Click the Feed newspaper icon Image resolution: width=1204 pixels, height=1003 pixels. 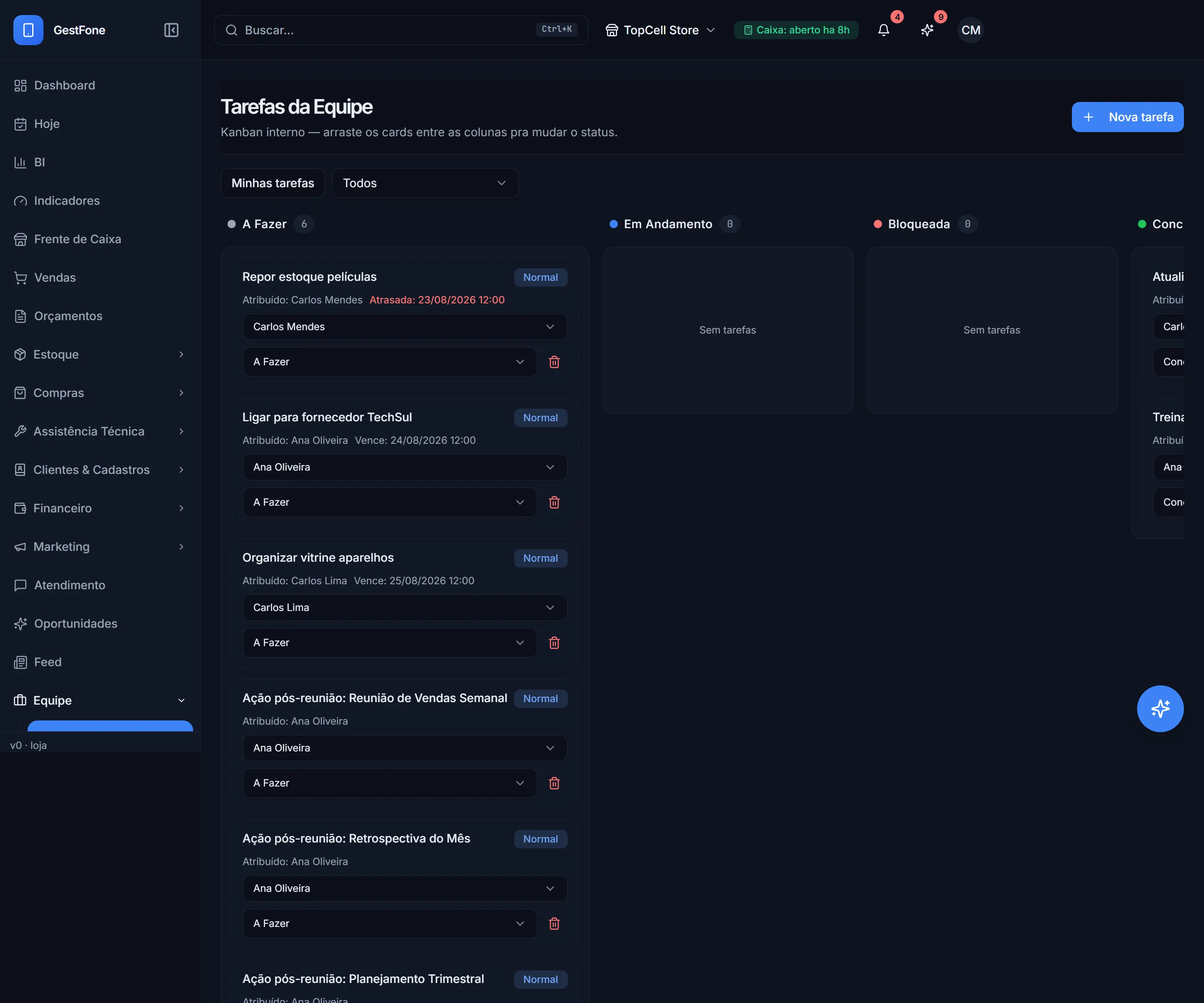(x=20, y=662)
